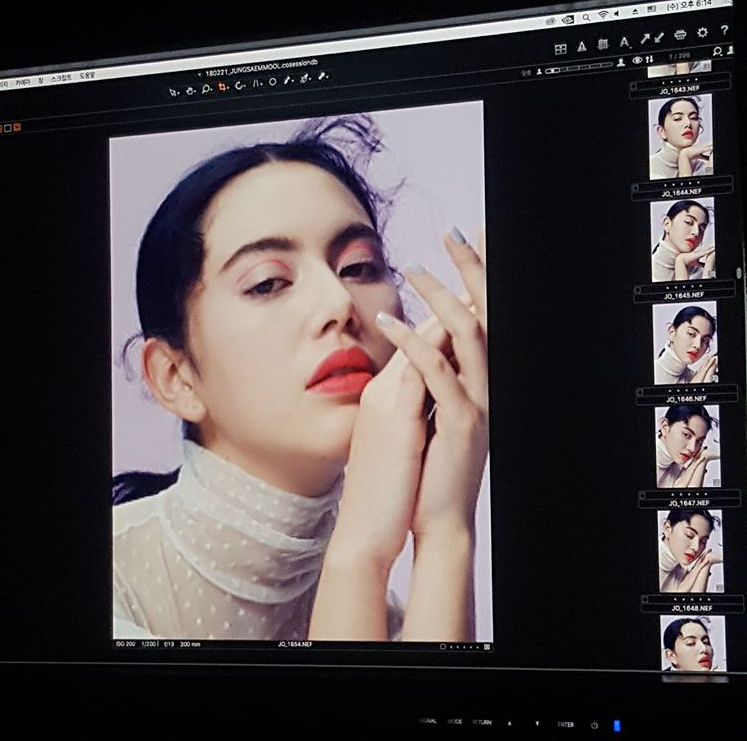Click the copy adjustments up-arrow
This screenshot has width=747, height=741.
coord(645,39)
